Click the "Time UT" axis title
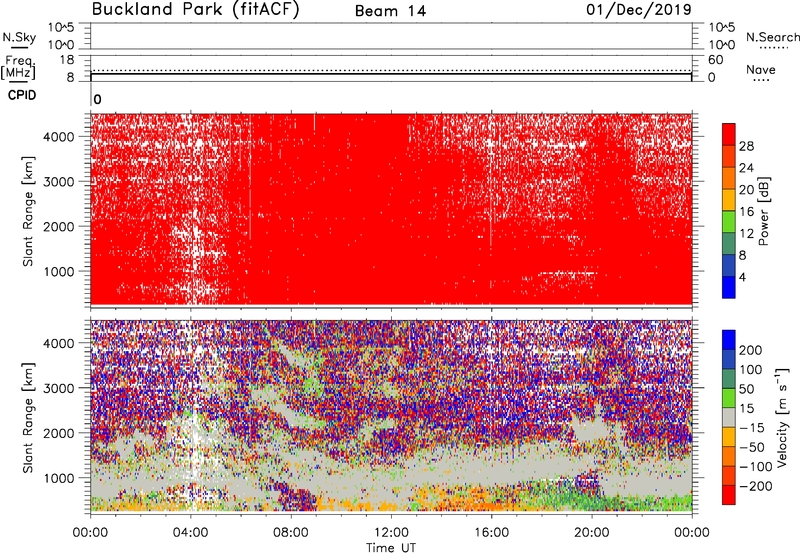Screen dimensions: 800x554 tap(391, 547)
